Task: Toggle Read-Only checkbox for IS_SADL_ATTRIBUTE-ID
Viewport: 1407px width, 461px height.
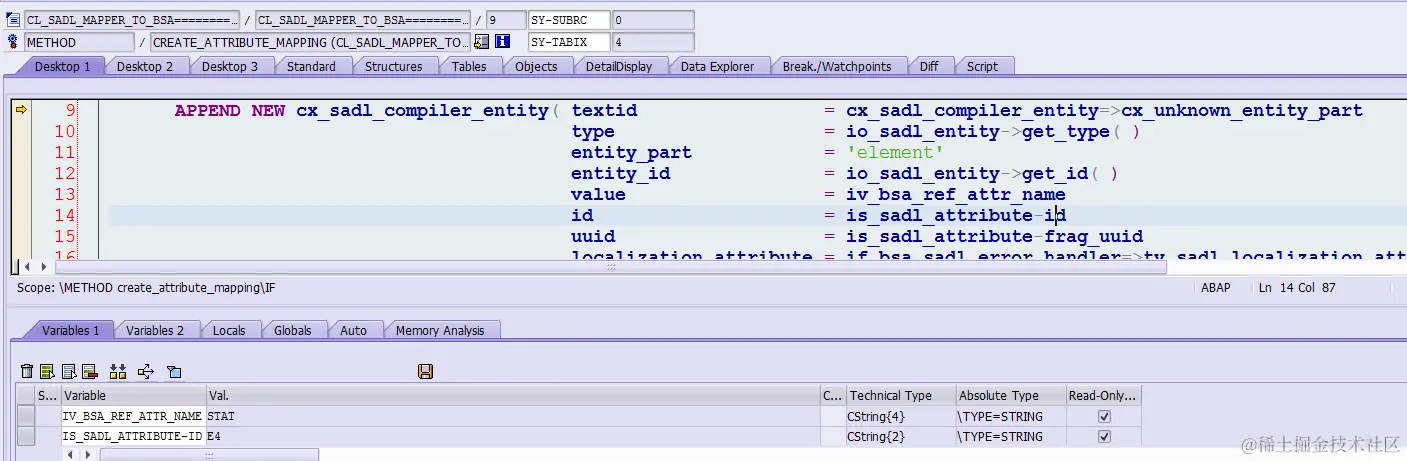Action: click(1104, 436)
